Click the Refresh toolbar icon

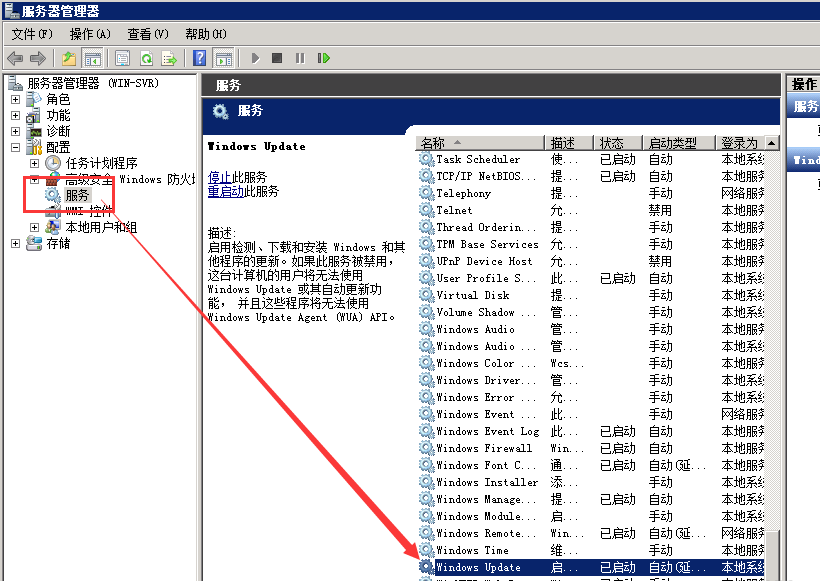146,59
